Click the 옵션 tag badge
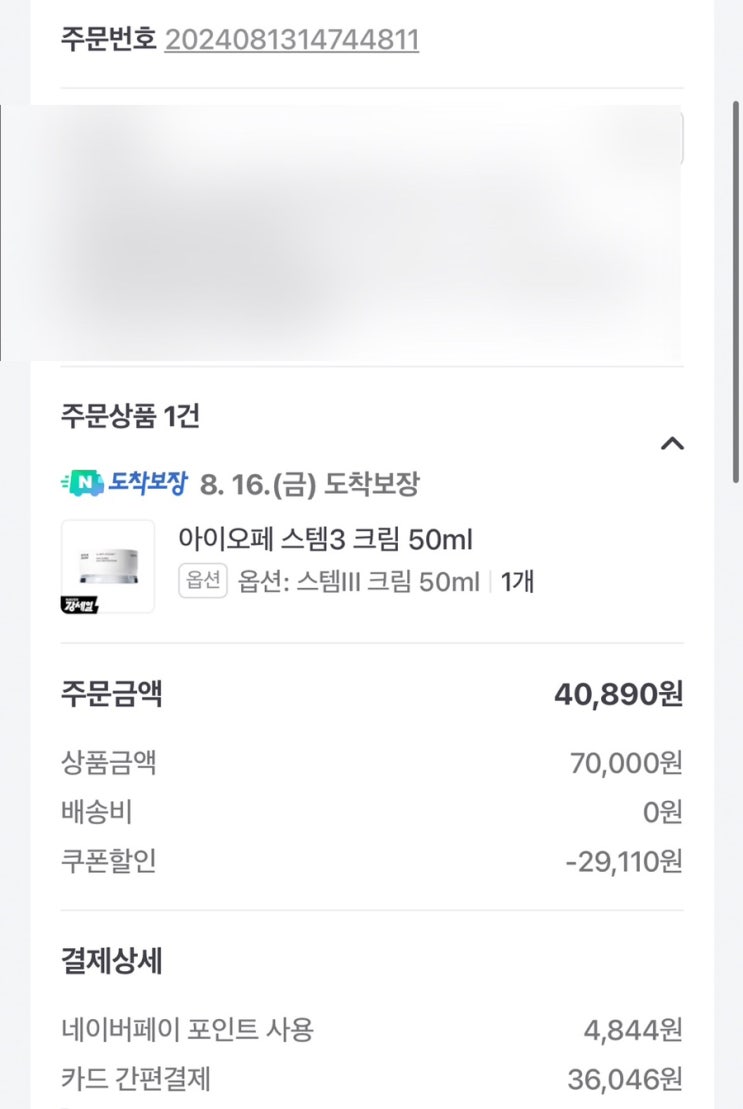 [203, 581]
